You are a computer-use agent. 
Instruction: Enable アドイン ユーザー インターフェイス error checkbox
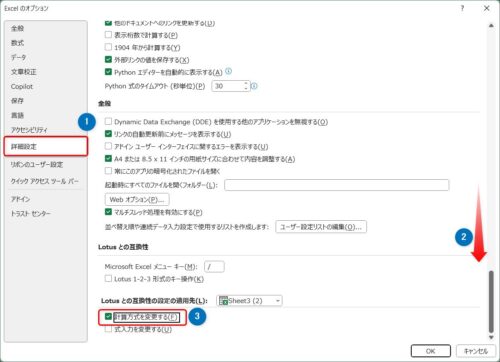coord(108,146)
